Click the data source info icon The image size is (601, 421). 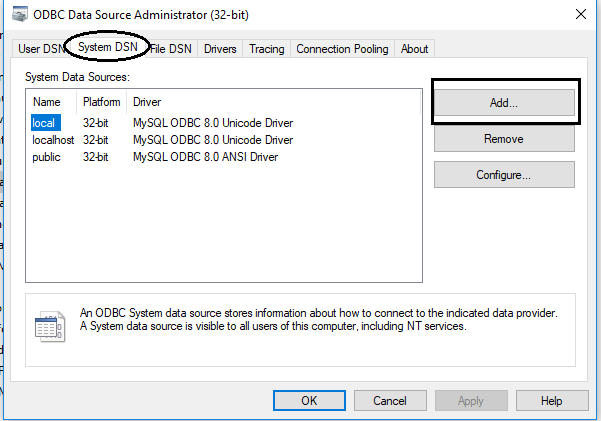(x=50, y=326)
